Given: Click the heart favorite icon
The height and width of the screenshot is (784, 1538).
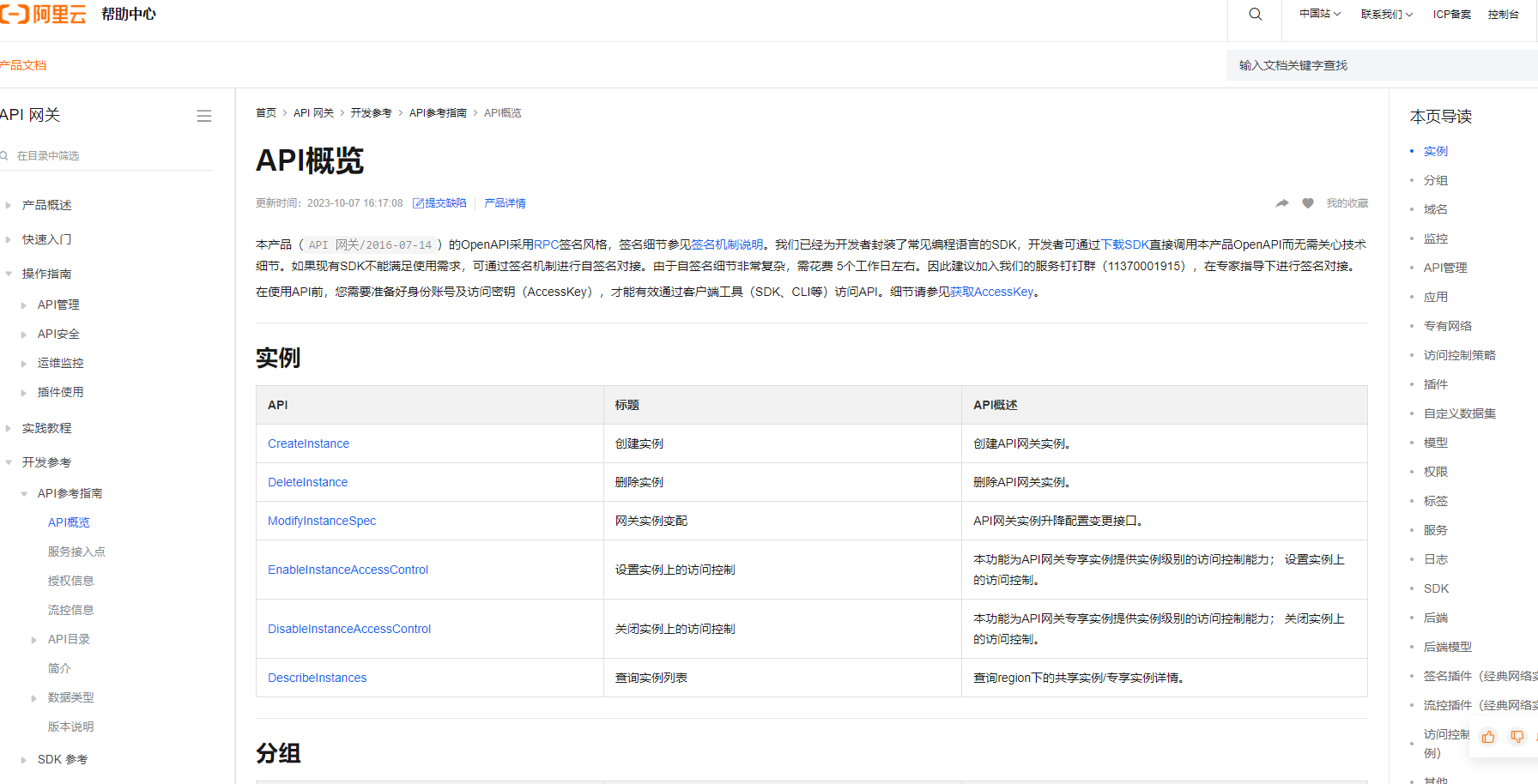Looking at the screenshot, I should (x=1308, y=203).
